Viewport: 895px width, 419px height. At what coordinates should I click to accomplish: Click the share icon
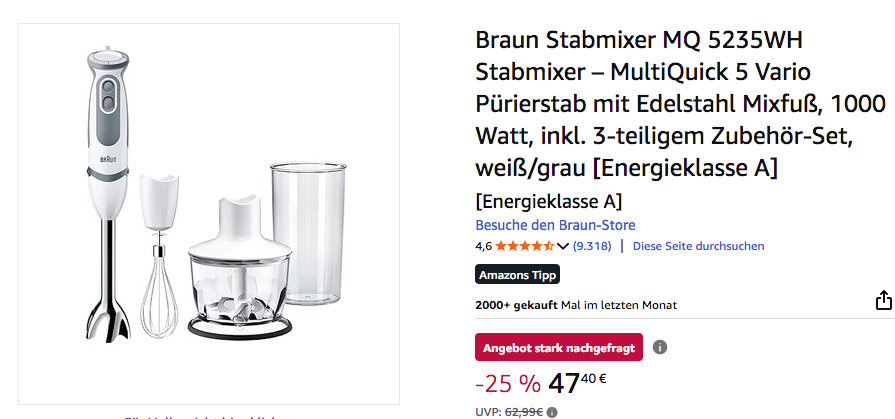tap(883, 301)
